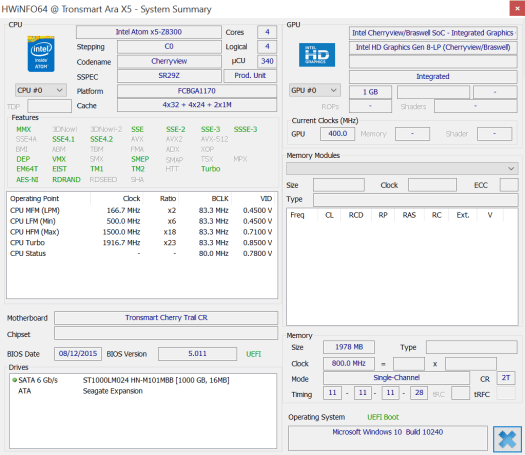Select the CPU LFM (Min) row

[142, 221]
